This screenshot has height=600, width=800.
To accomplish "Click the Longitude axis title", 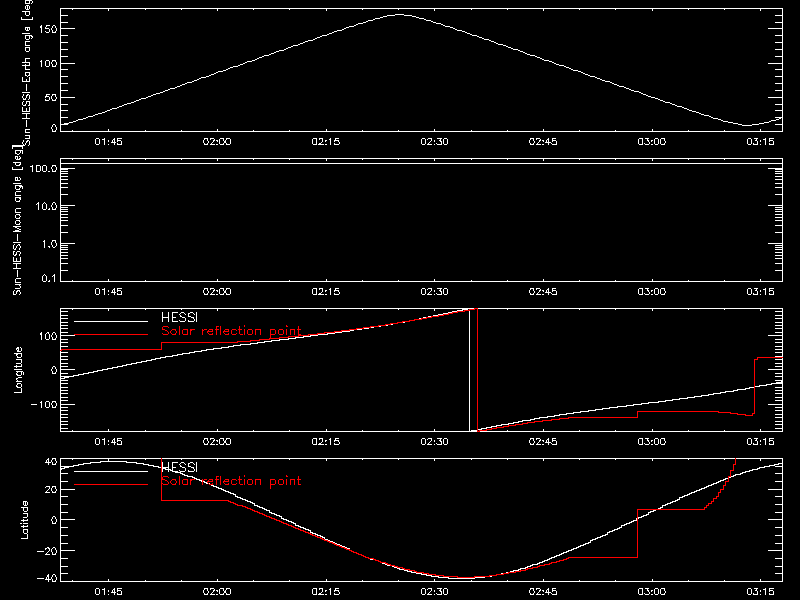I will point(18,370).
